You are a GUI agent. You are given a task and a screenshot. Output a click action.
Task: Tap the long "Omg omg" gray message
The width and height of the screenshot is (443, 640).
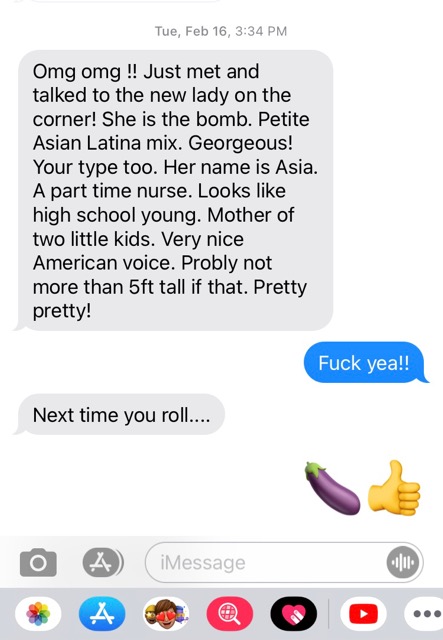pos(175,190)
